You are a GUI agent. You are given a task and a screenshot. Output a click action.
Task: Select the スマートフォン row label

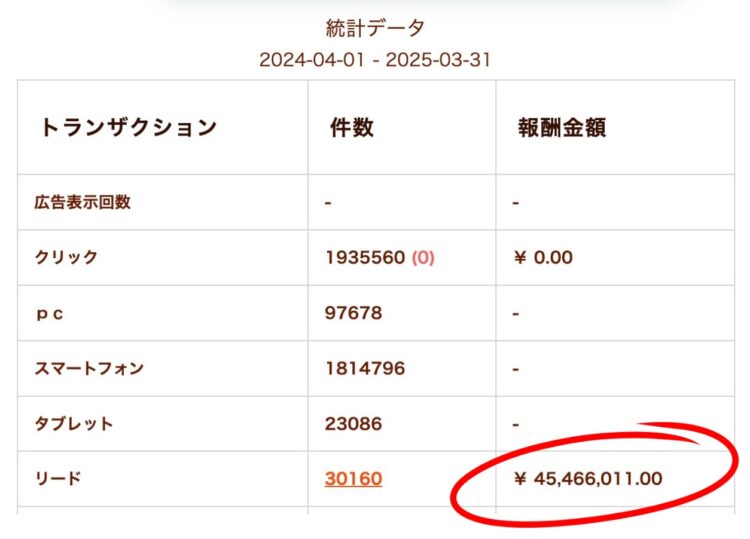click(90, 368)
